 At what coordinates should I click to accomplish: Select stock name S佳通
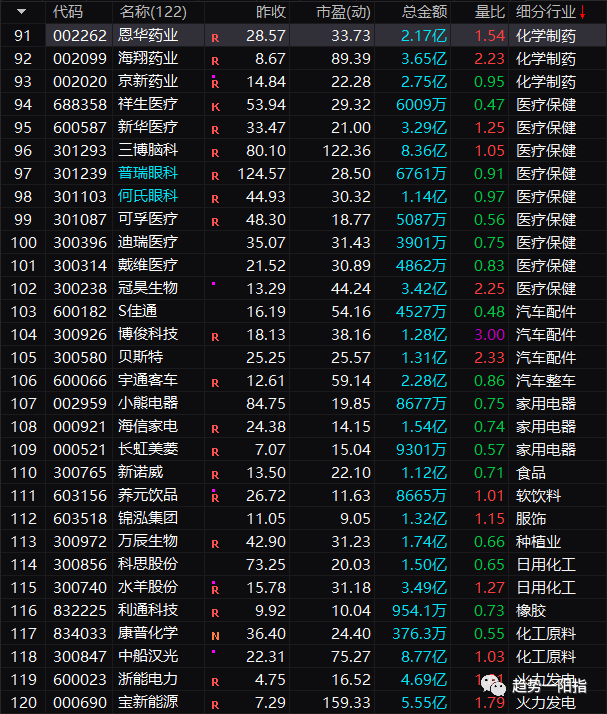(x=138, y=311)
